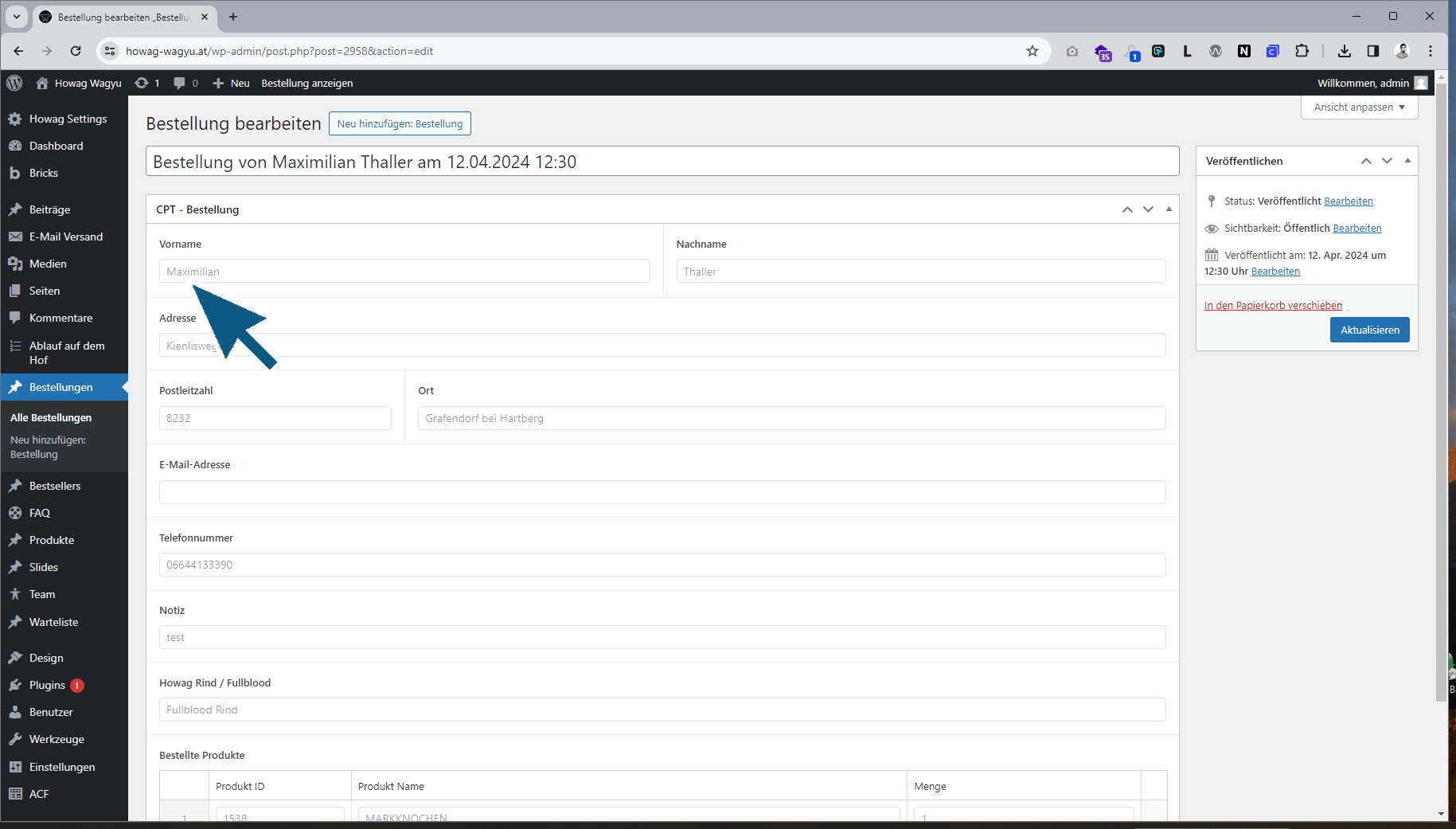The image size is (1456, 829).
Task: Click In den Papierkorb verschieben link
Action: [x=1272, y=306]
